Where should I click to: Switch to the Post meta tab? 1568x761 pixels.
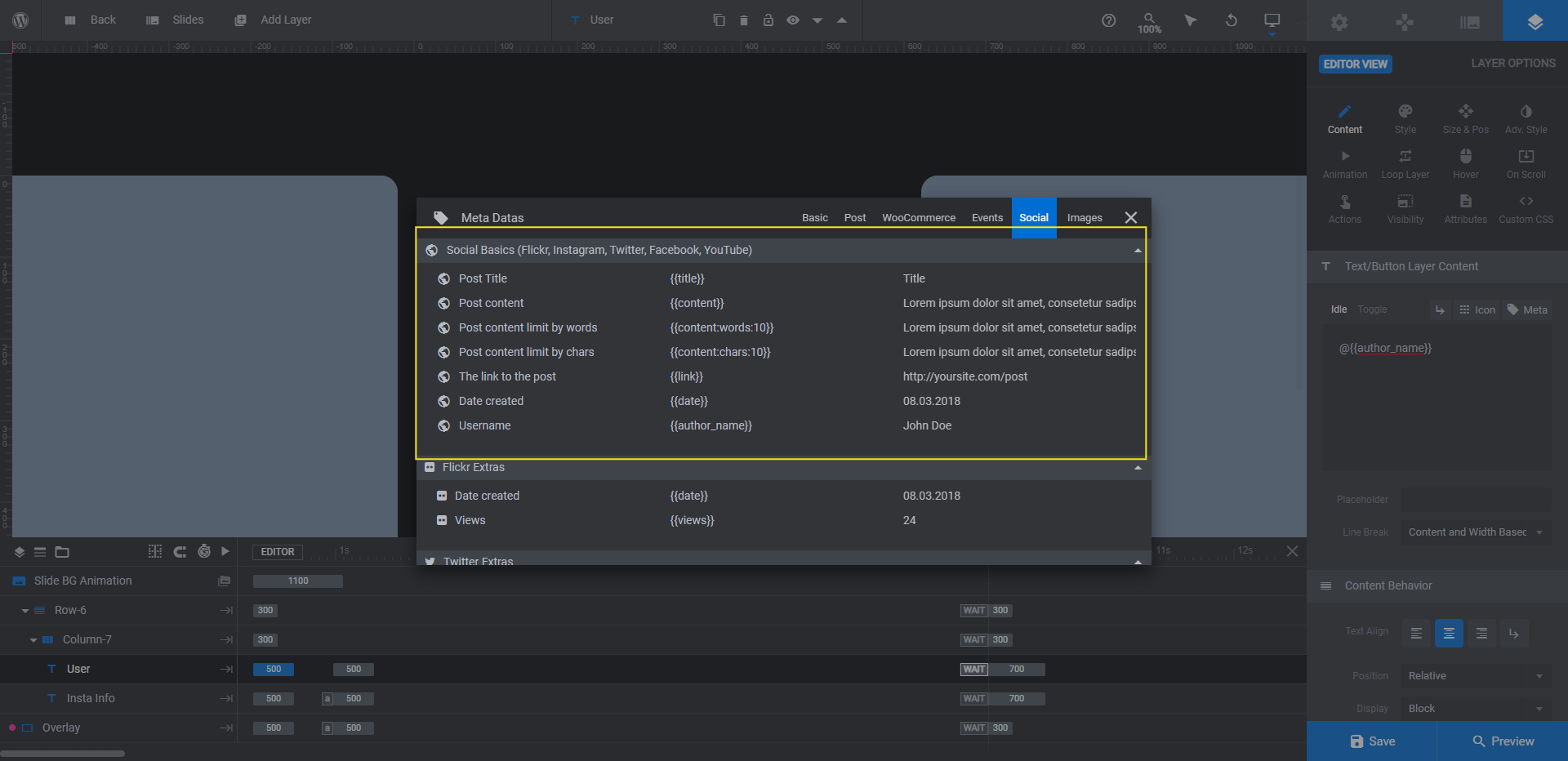855,218
